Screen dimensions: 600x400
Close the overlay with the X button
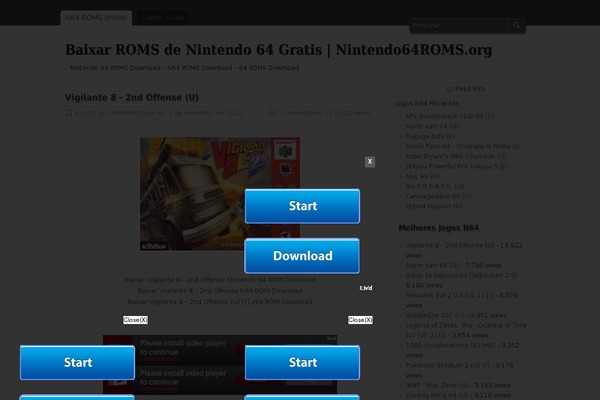pos(370,162)
